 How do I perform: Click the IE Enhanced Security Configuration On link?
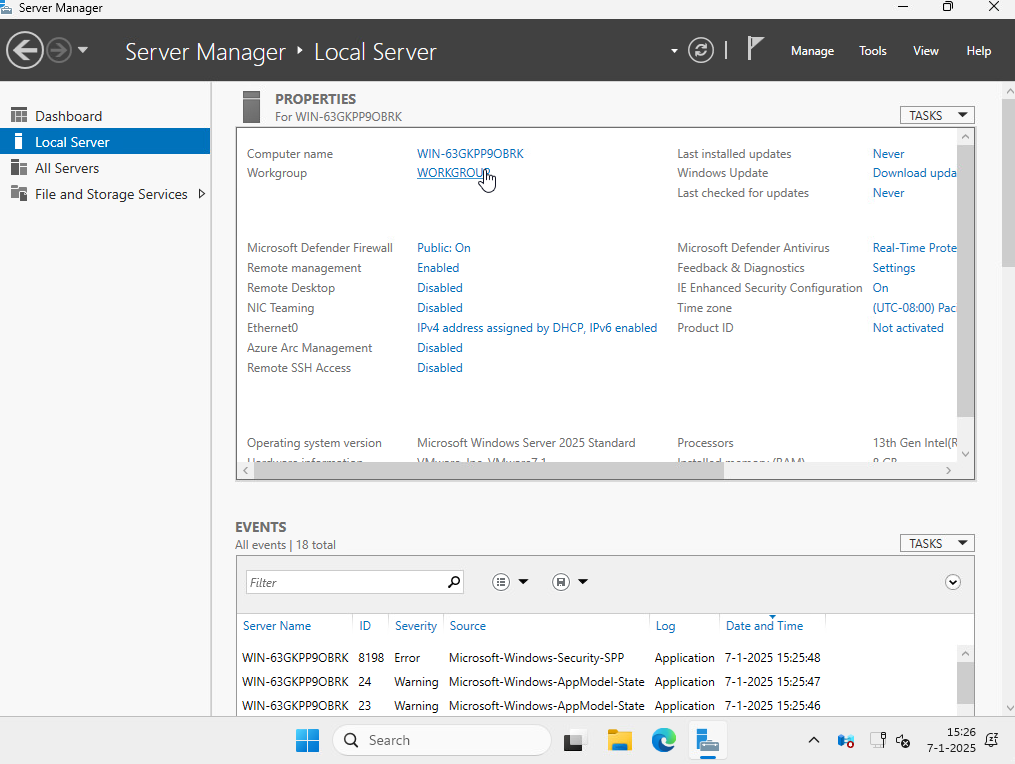coord(880,288)
